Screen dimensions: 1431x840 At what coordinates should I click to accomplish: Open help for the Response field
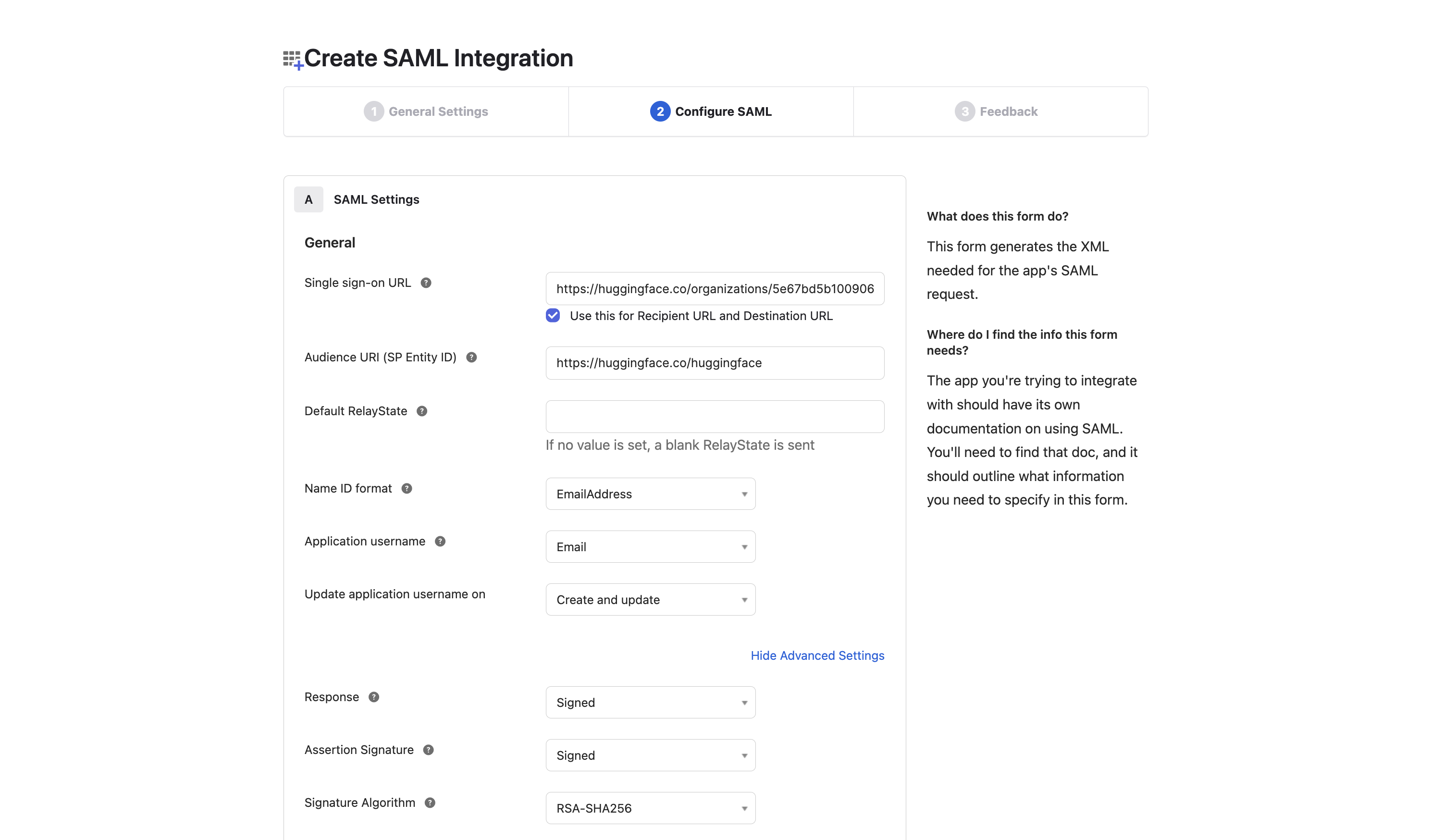374,697
